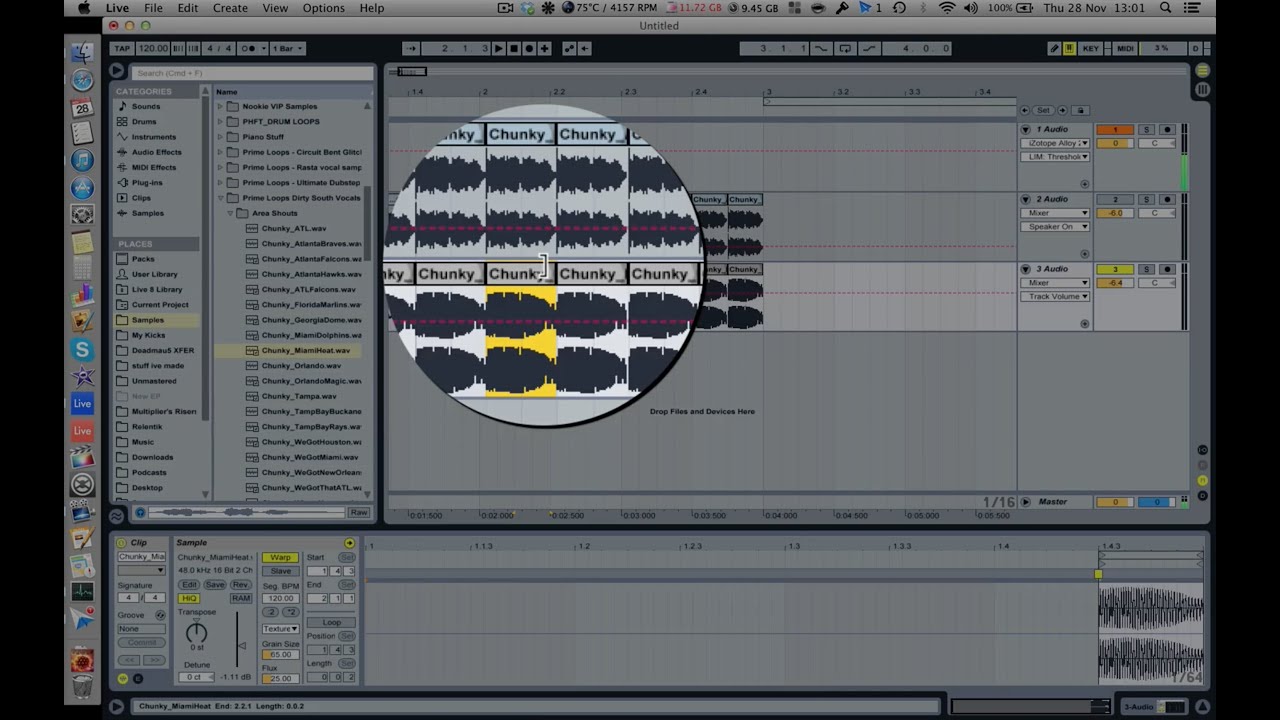Toggle the MIDI map mode switch
Screen dimensions: 1280x720
(x=1125, y=48)
